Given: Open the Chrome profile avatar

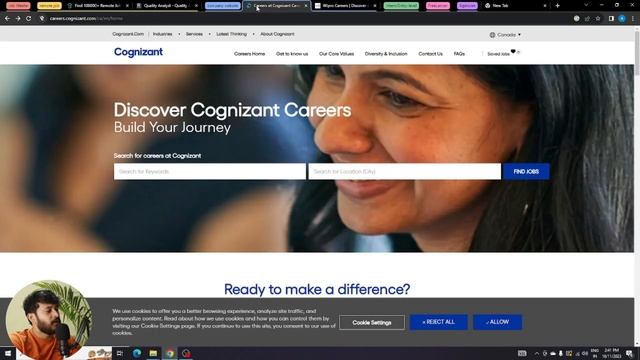Looking at the screenshot, I should pos(622,18).
